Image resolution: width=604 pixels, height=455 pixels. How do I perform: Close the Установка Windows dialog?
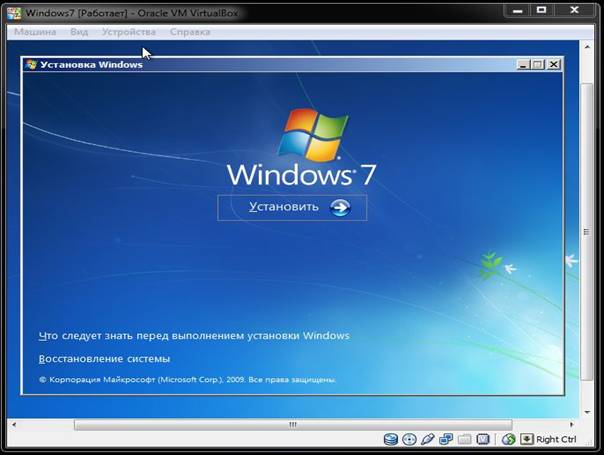coord(554,64)
